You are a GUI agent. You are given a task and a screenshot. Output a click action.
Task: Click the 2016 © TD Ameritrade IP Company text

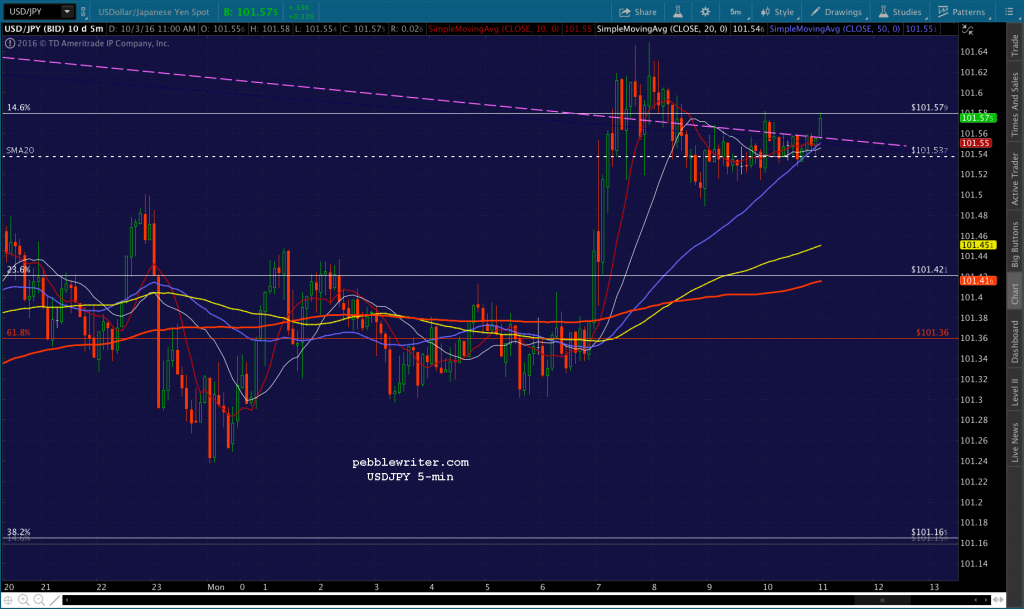[x=93, y=43]
